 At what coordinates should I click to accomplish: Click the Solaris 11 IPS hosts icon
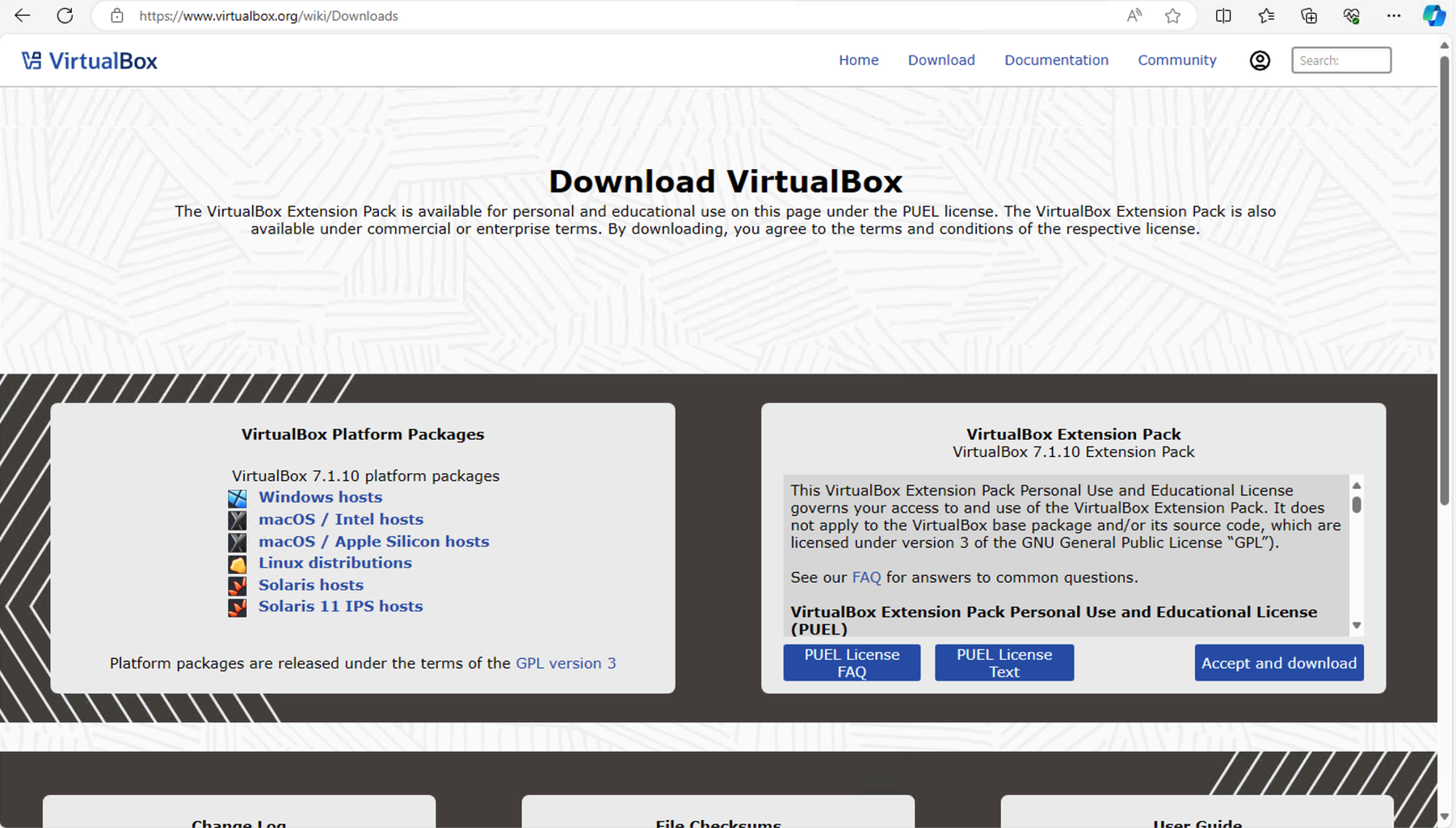click(x=237, y=608)
